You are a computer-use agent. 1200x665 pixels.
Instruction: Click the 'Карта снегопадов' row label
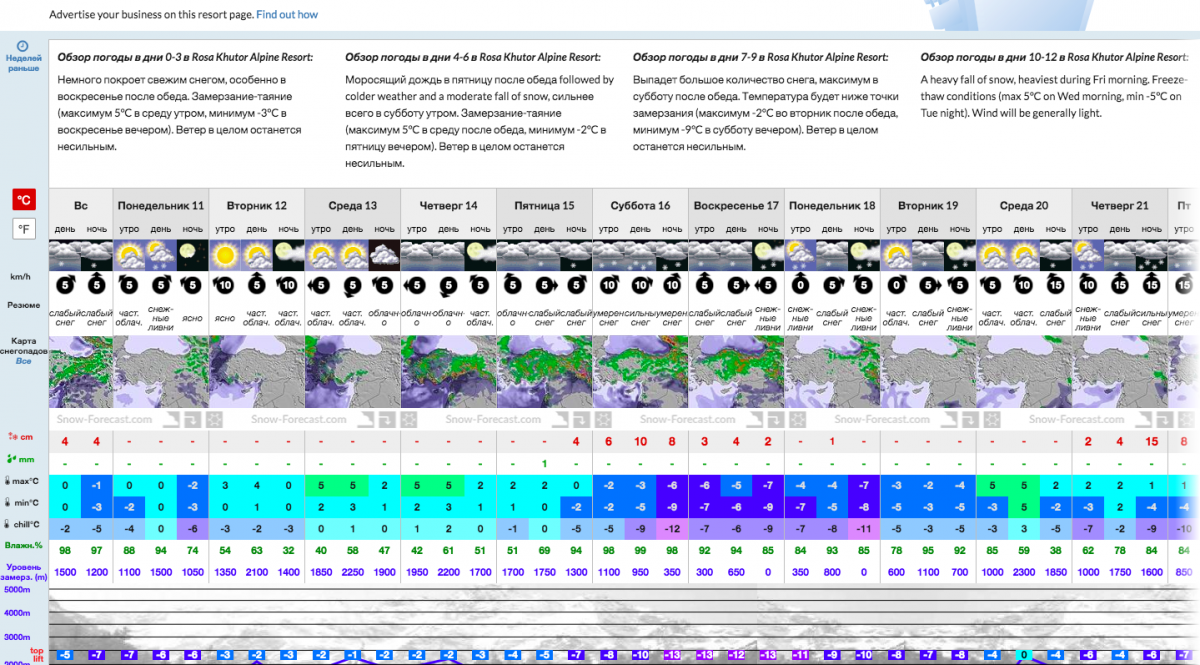point(24,345)
